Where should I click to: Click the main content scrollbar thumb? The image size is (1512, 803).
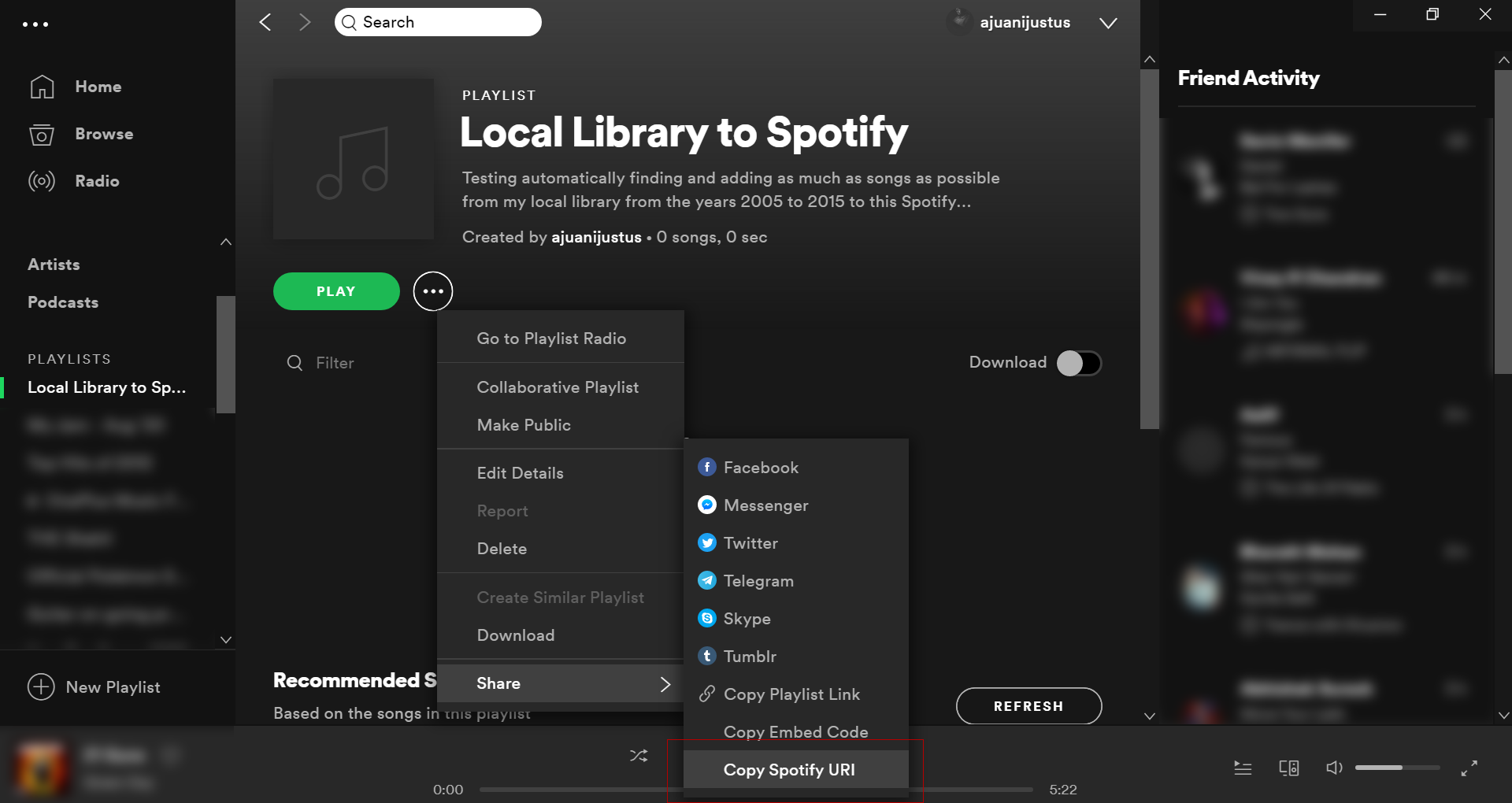click(x=1150, y=249)
